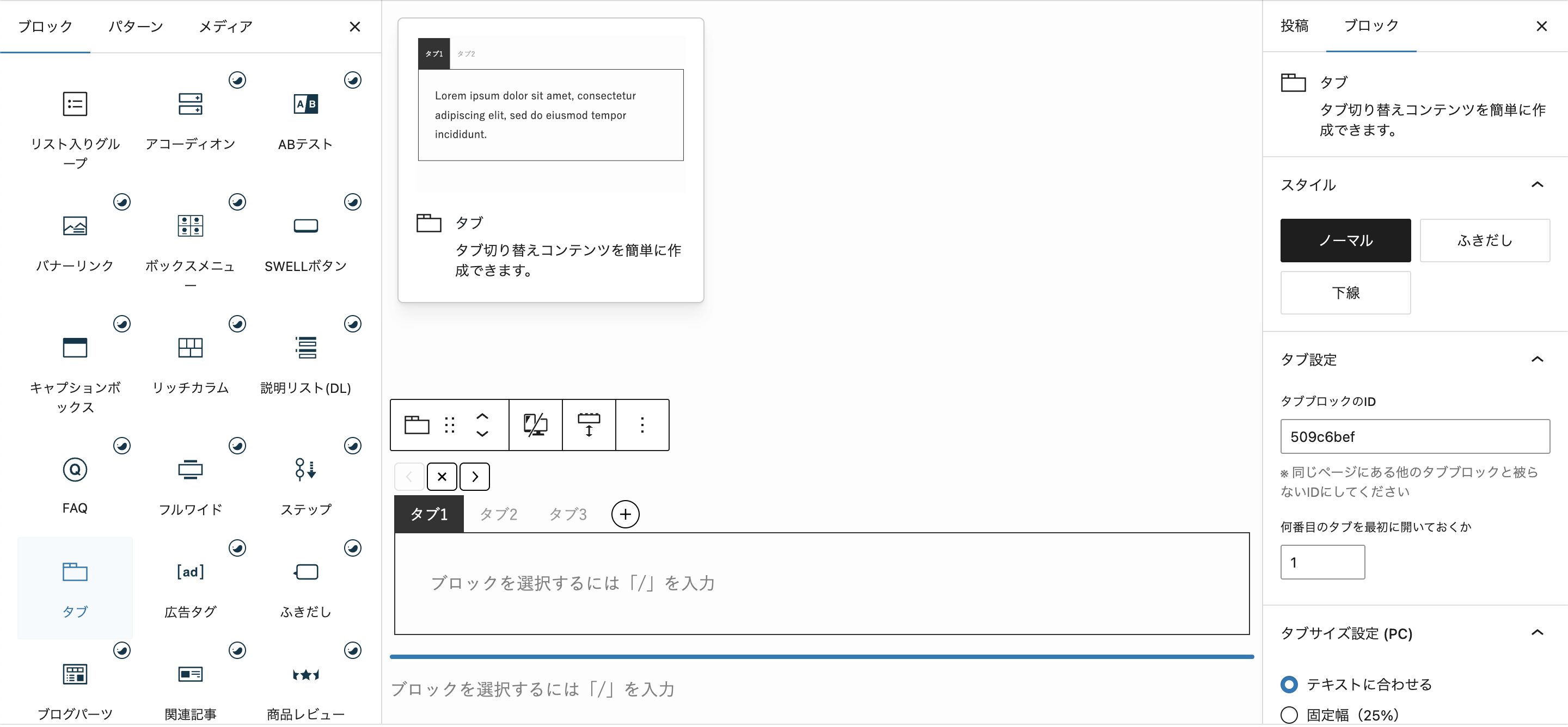Select the 固定幅（25%）radio option

click(x=1289, y=715)
